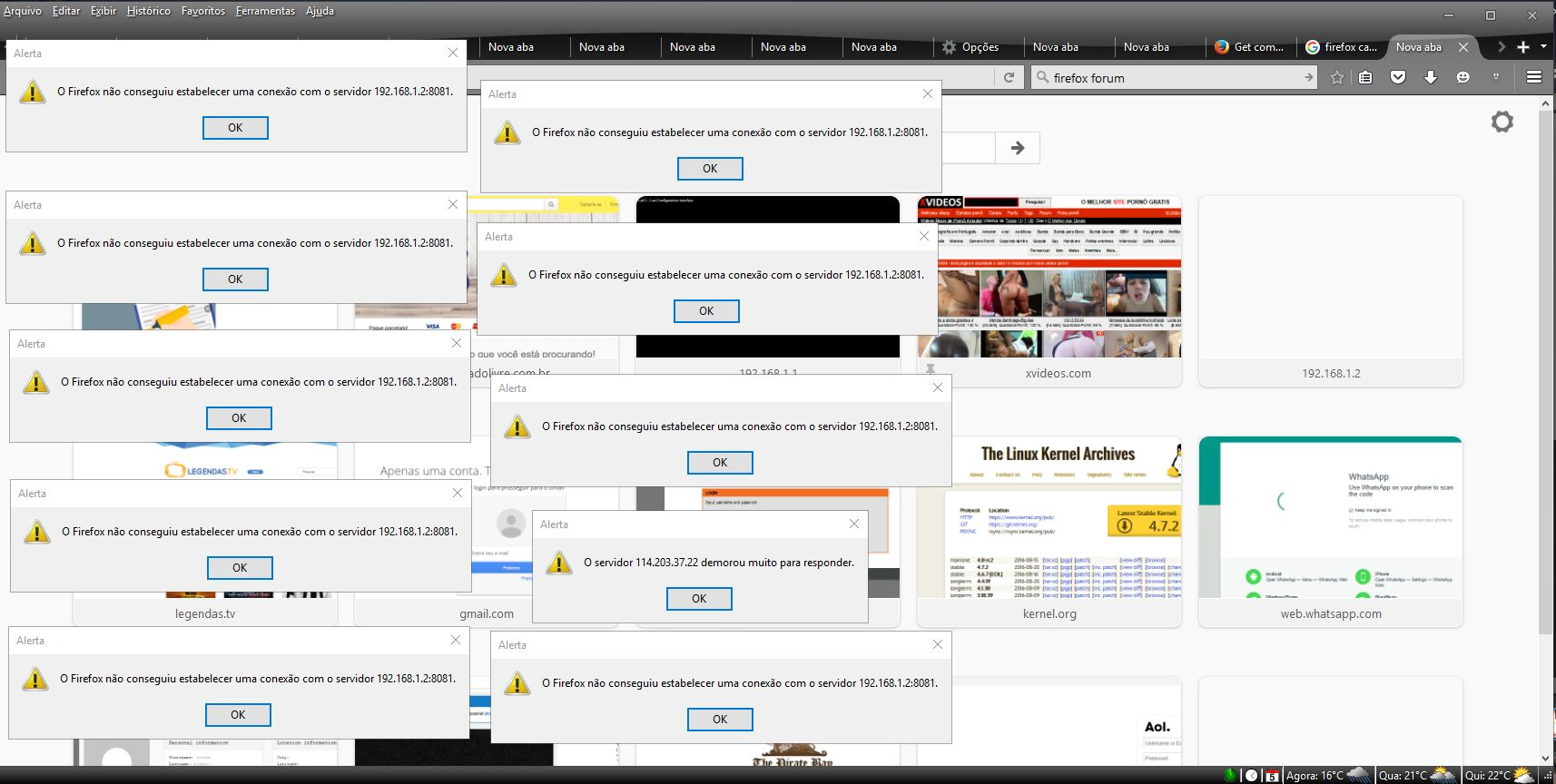Image resolution: width=1556 pixels, height=784 pixels.
Task: Click the Opções tab gear icon
Action: (949, 47)
